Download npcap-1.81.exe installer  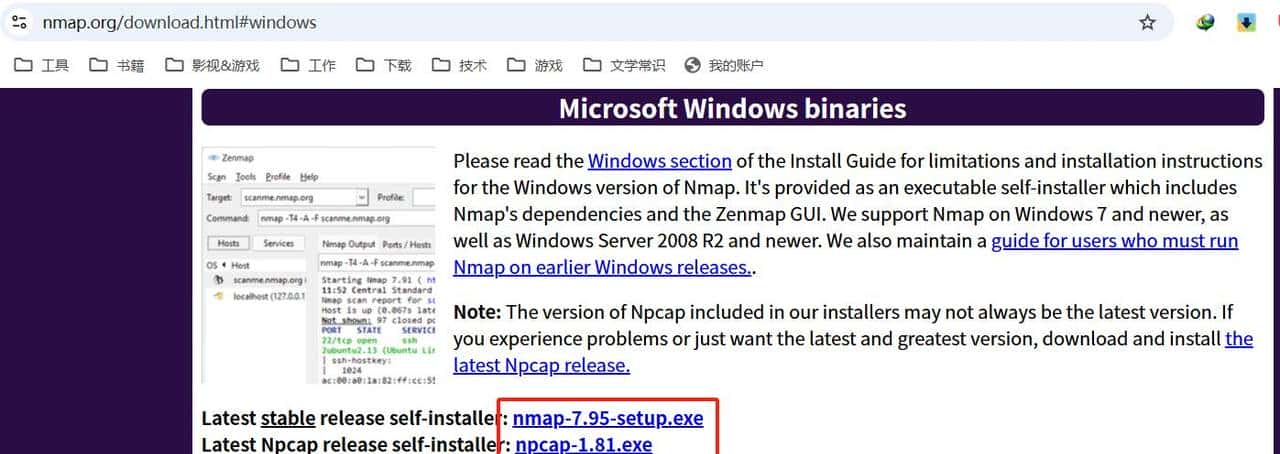pyautogui.click(x=583, y=444)
